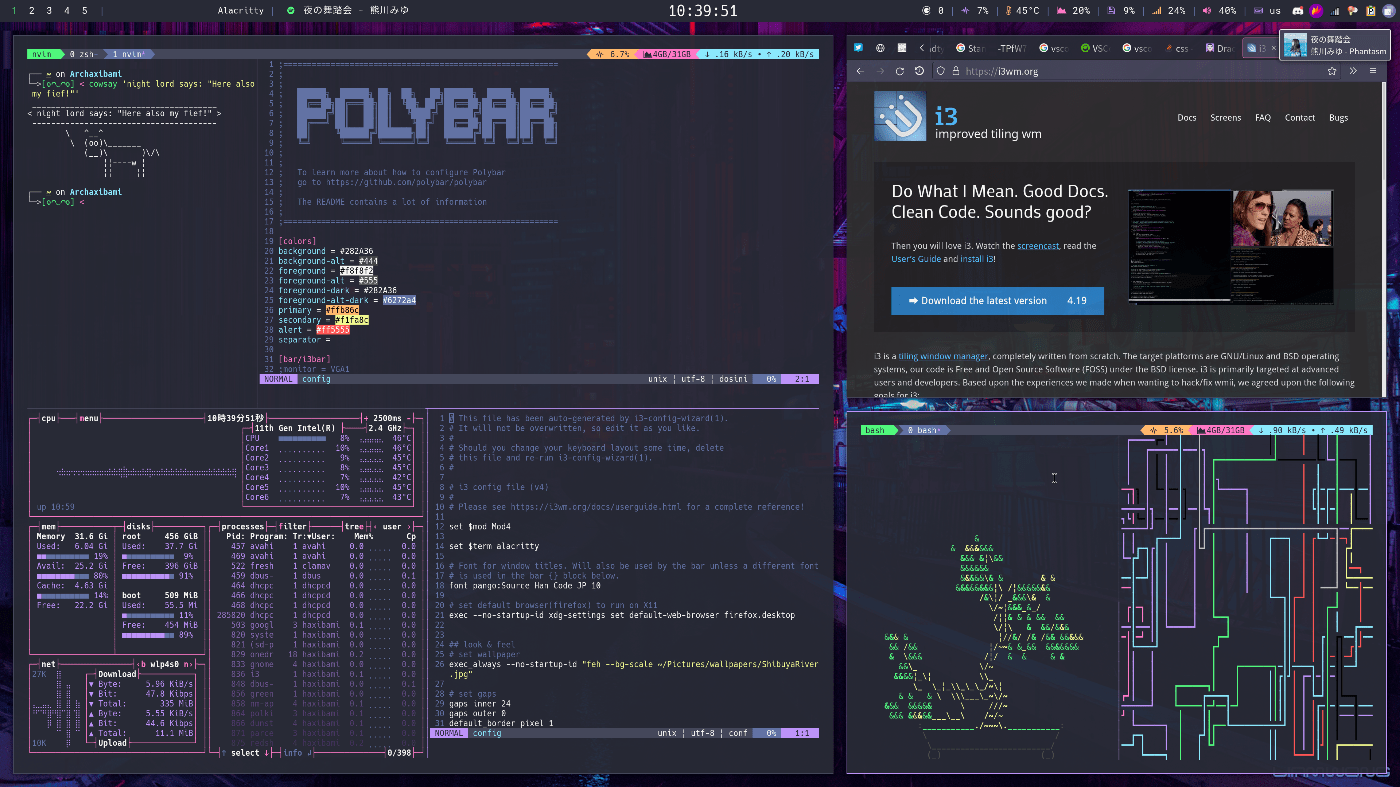Screen dimensions: 1400x787
Task: Toggle playback of 夜の舞踏会 in the status bar
Action: coord(291,10)
